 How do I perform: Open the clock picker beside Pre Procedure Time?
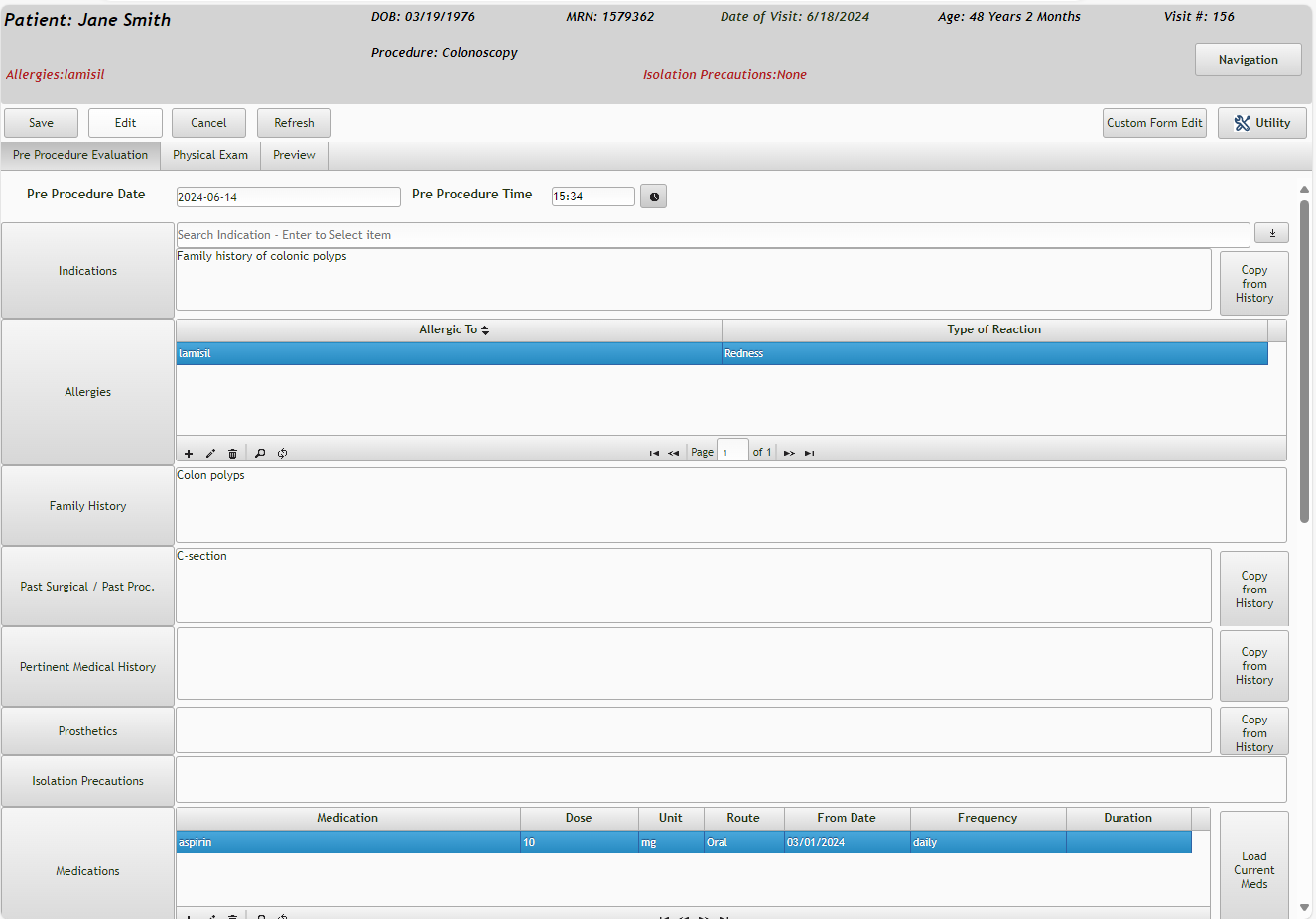pyautogui.click(x=653, y=197)
